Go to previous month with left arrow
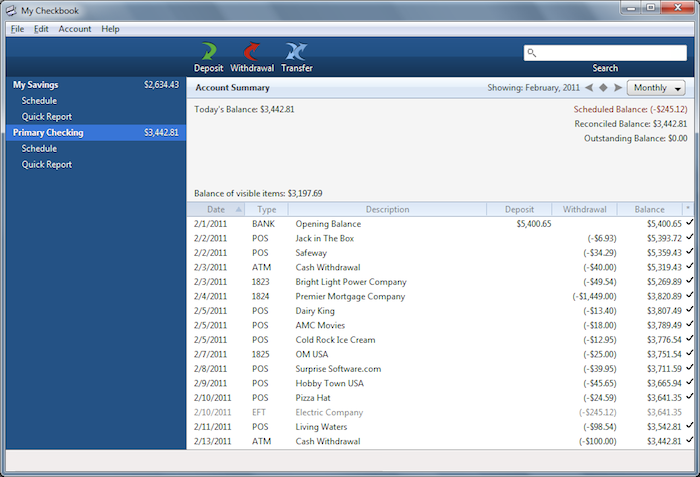The height and width of the screenshot is (477, 700). (589, 88)
